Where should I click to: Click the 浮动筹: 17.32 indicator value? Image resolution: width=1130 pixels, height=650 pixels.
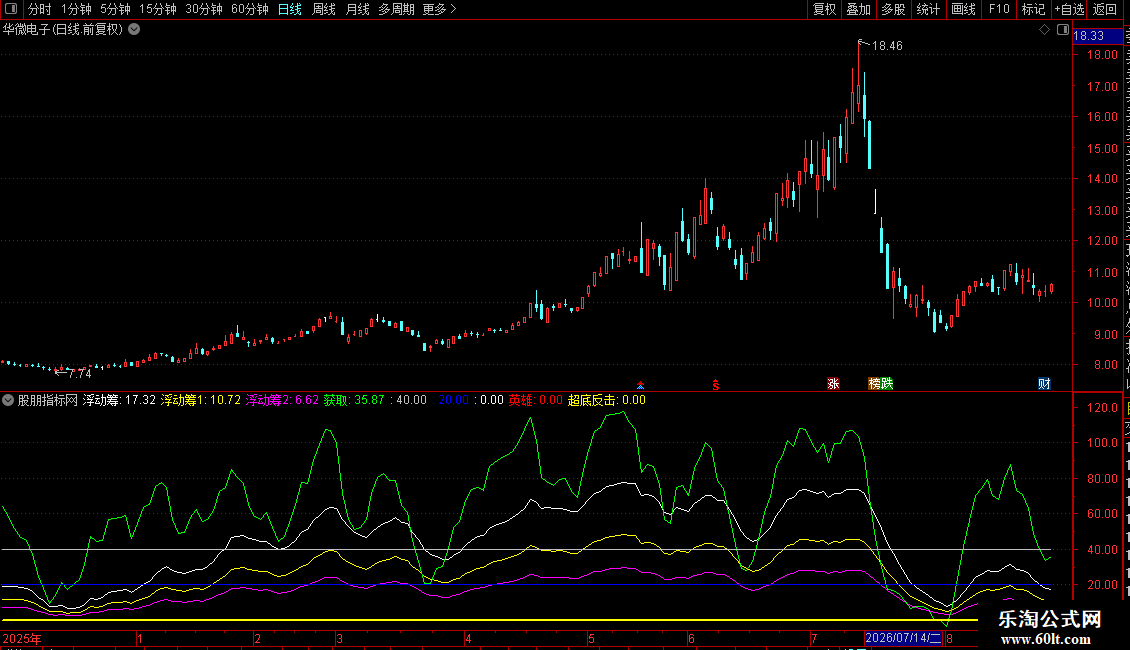119,400
